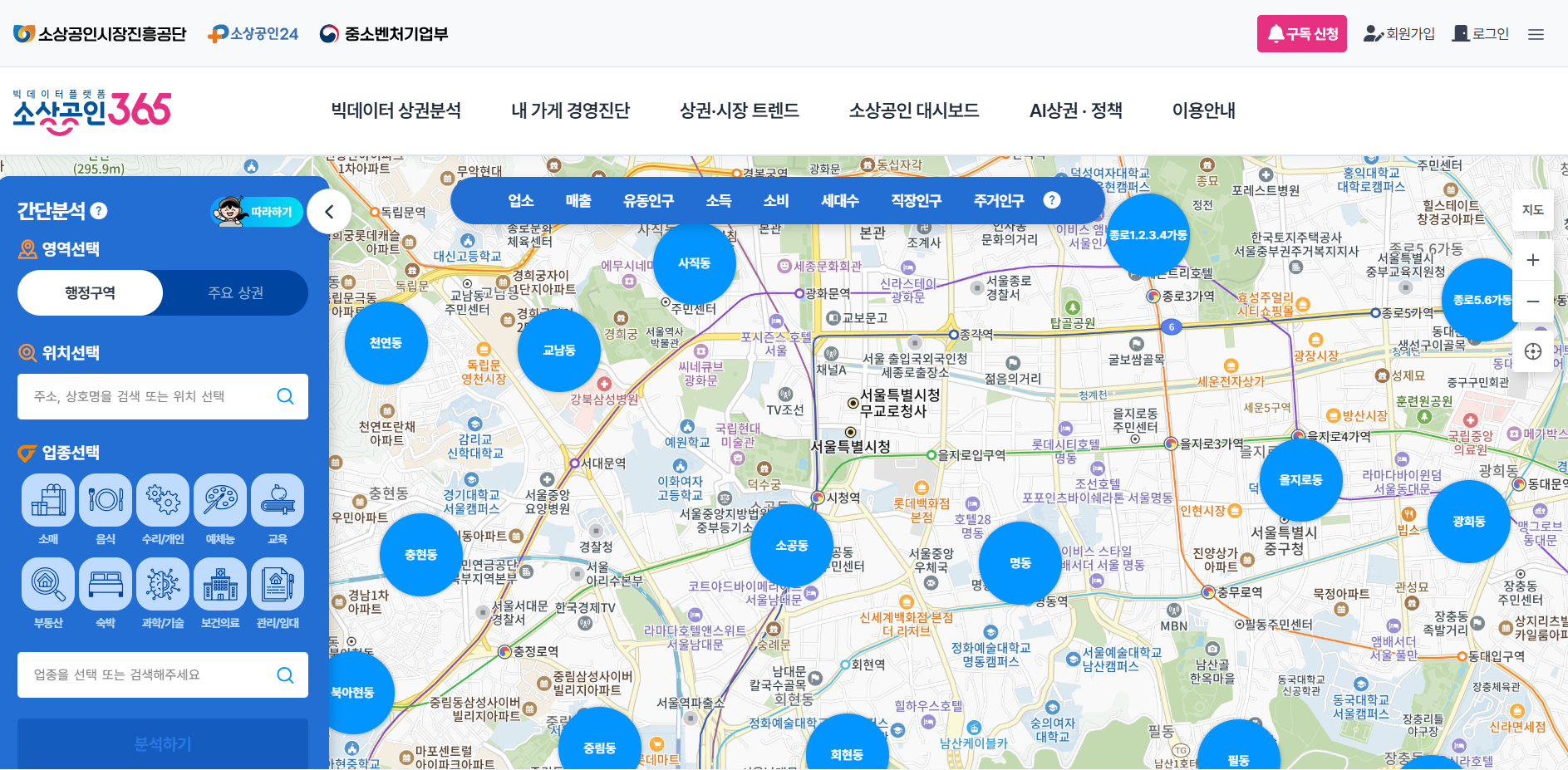Select the 광희동 district bubble
The image size is (1568, 770).
tap(1469, 522)
